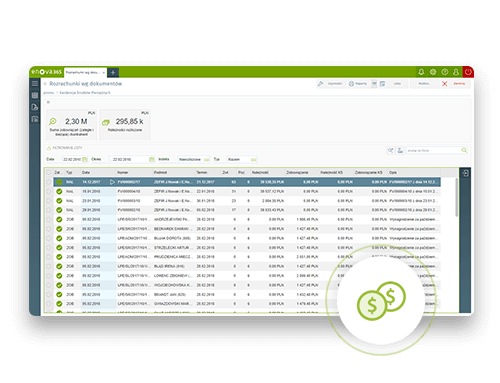Select row checkbox for date 23.01.2018

tap(49, 201)
